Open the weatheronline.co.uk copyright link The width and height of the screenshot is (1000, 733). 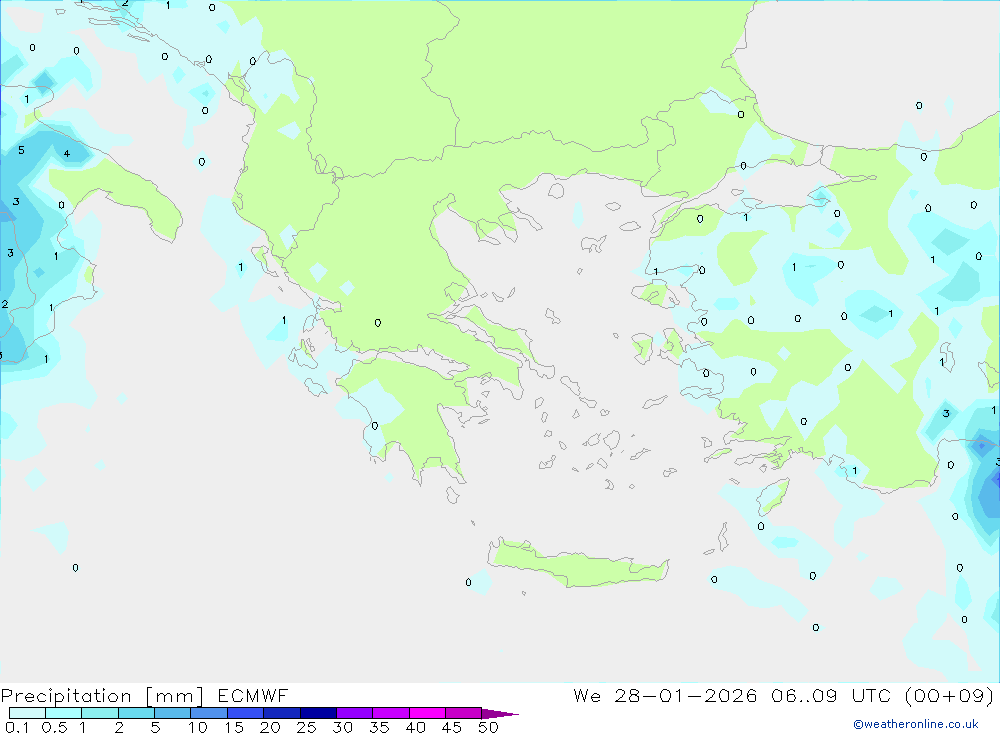point(916,724)
